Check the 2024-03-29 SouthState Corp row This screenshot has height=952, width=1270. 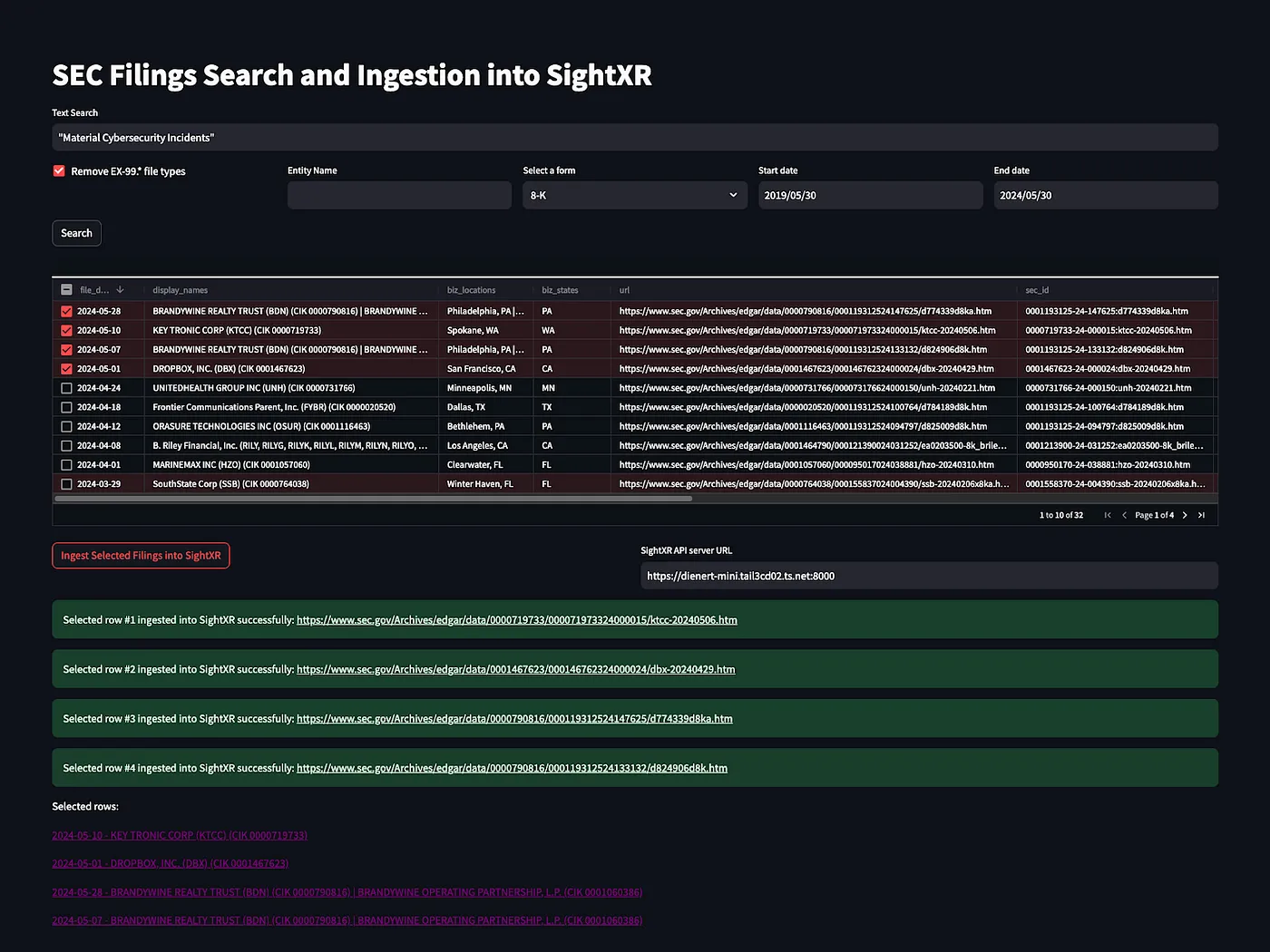(66, 484)
